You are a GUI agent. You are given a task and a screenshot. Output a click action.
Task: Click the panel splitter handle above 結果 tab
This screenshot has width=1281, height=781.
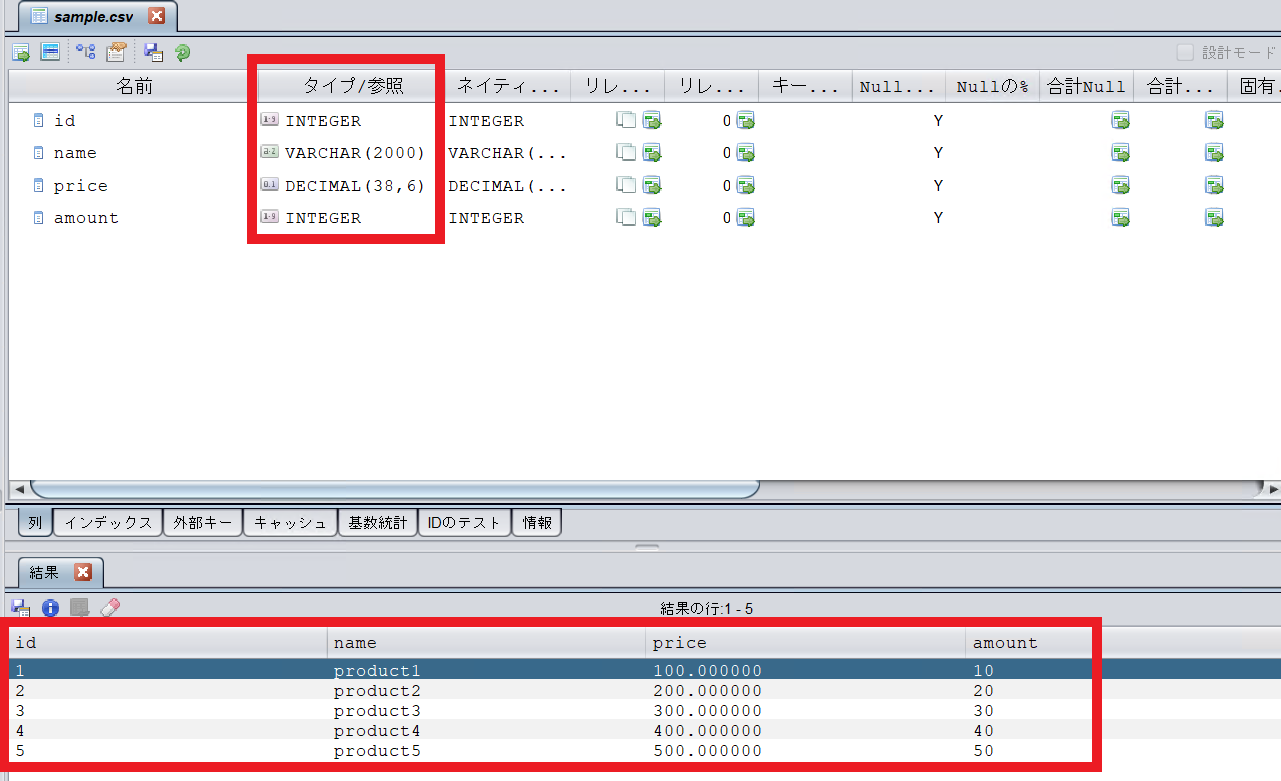pyautogui.click(x=647, y=547)
